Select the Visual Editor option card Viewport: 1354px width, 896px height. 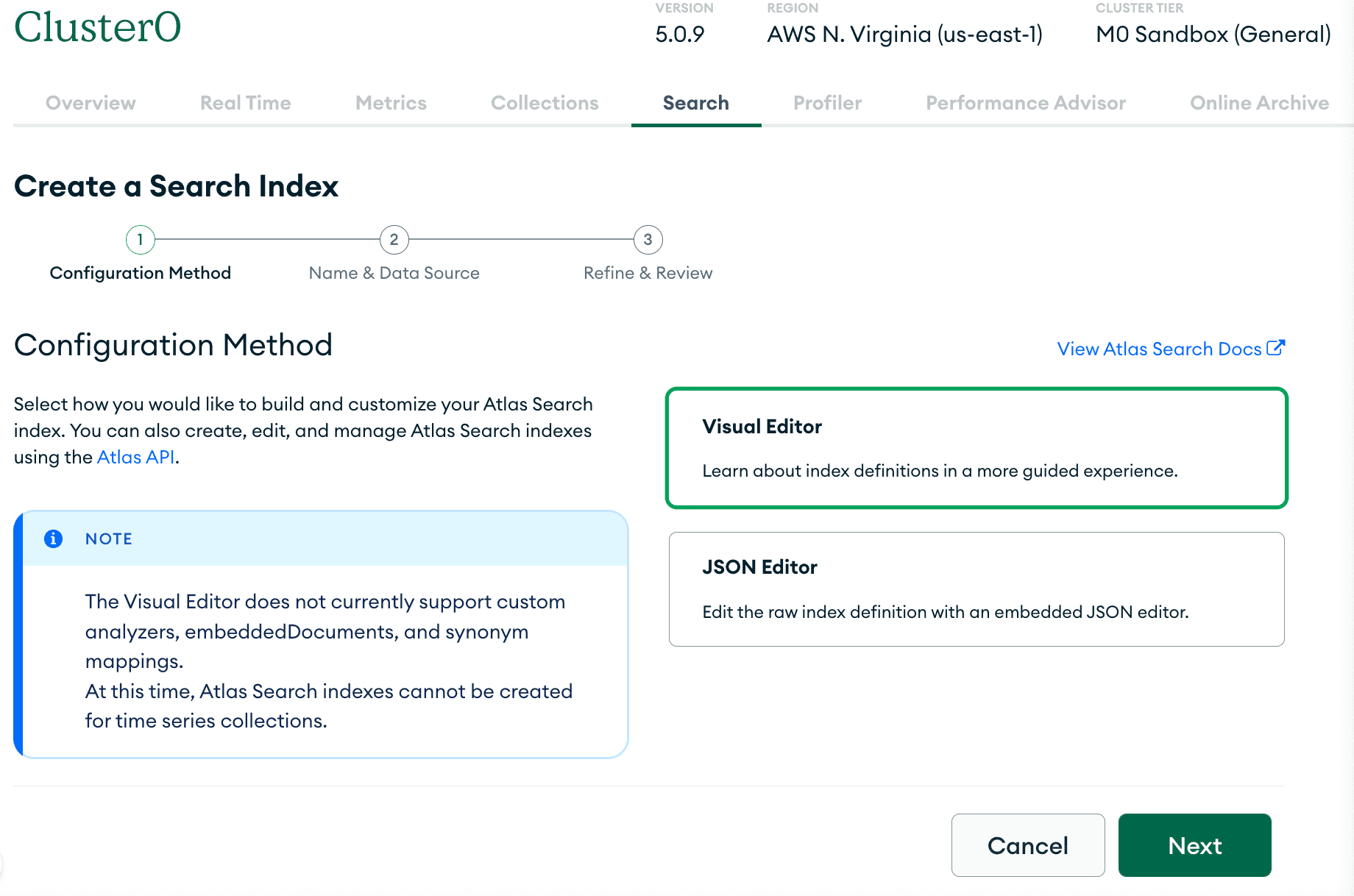(x=976, y=448)
